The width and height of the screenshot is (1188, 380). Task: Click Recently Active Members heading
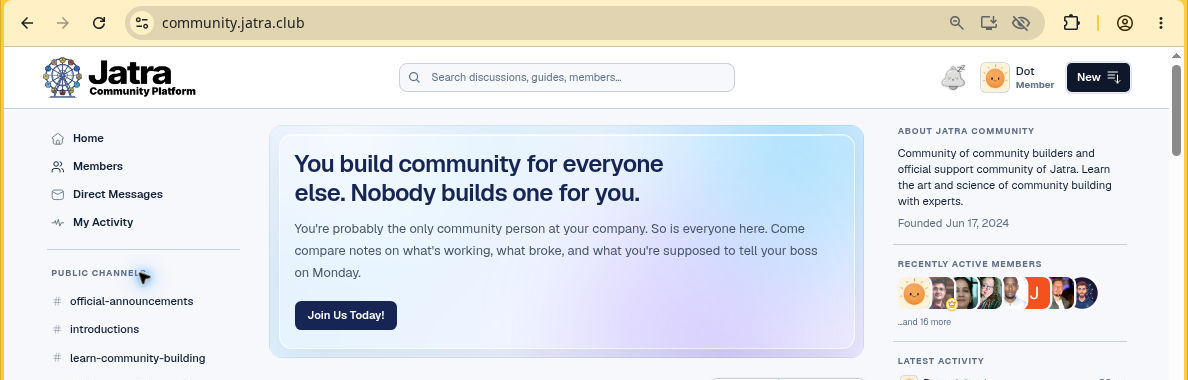(970, 264)
